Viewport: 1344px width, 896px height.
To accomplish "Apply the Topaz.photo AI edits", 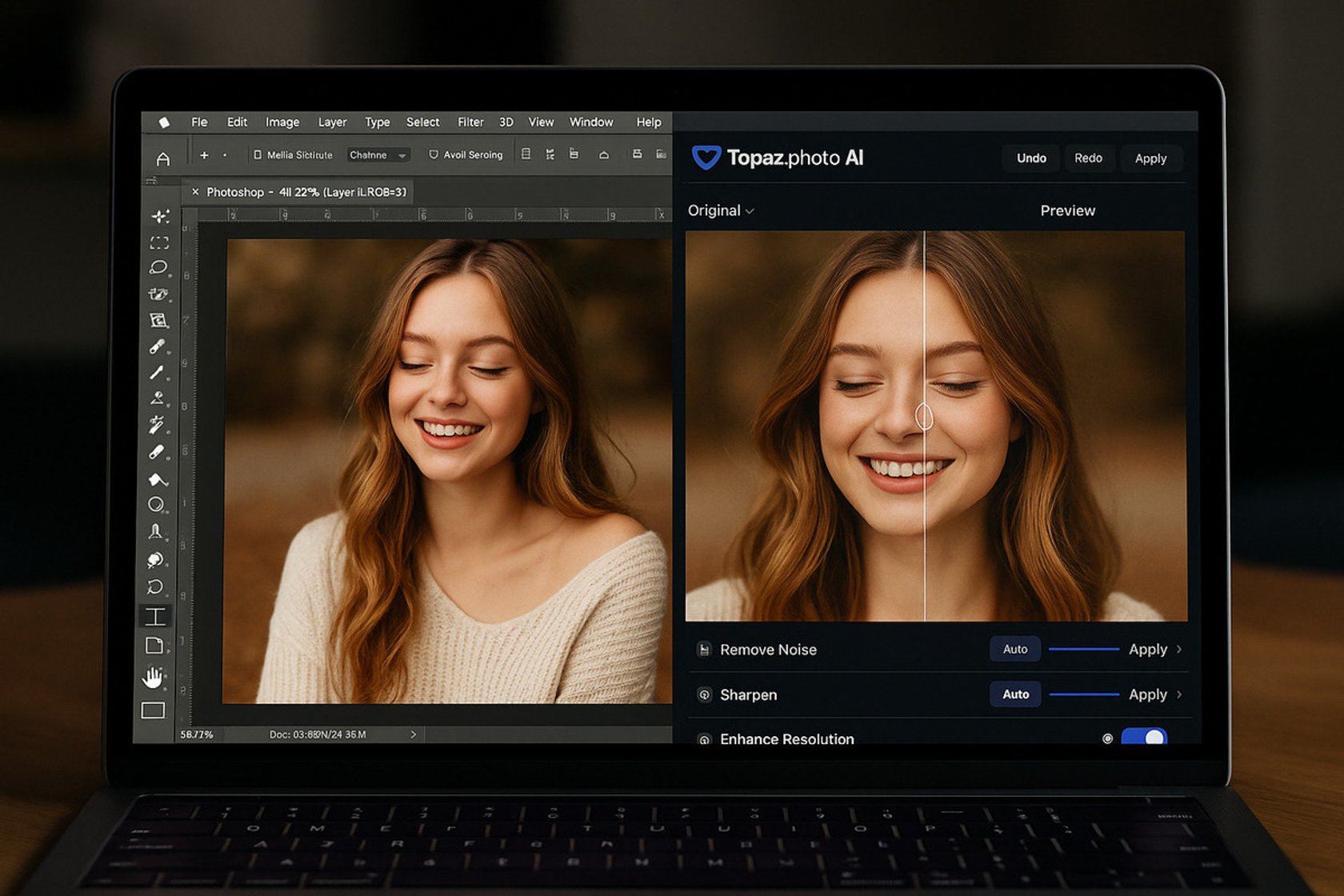I will (x=1151, y=158).
